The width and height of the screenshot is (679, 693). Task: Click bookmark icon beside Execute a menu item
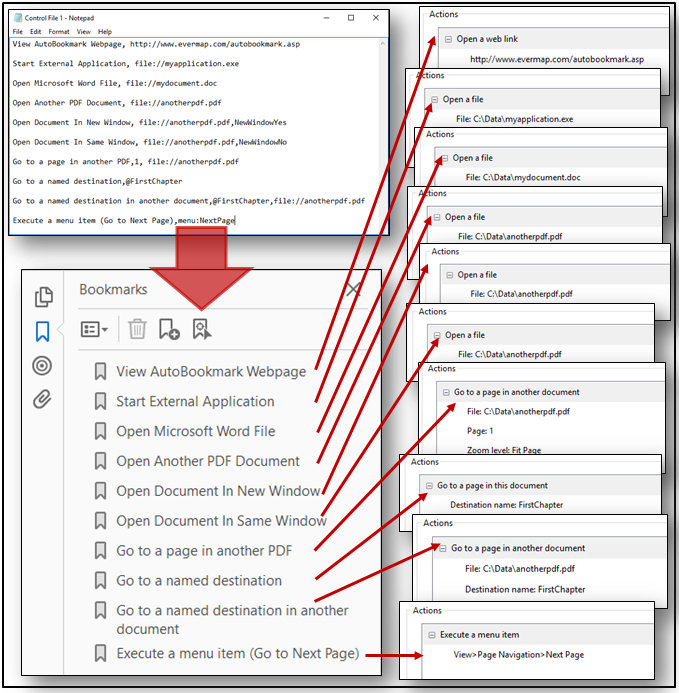click(x=100, y=653)
